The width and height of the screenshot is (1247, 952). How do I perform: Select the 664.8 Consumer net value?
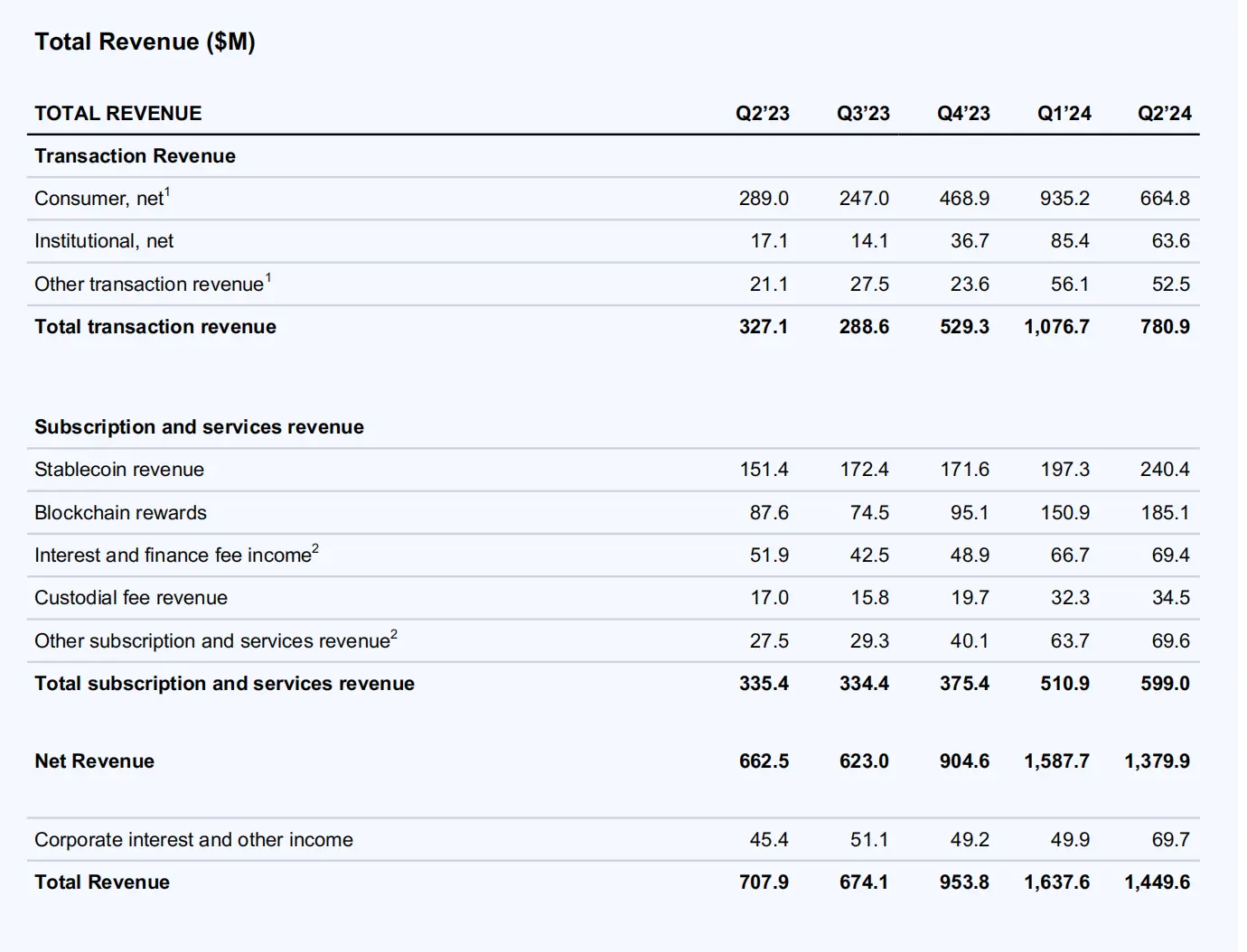tap(1164, 198)
